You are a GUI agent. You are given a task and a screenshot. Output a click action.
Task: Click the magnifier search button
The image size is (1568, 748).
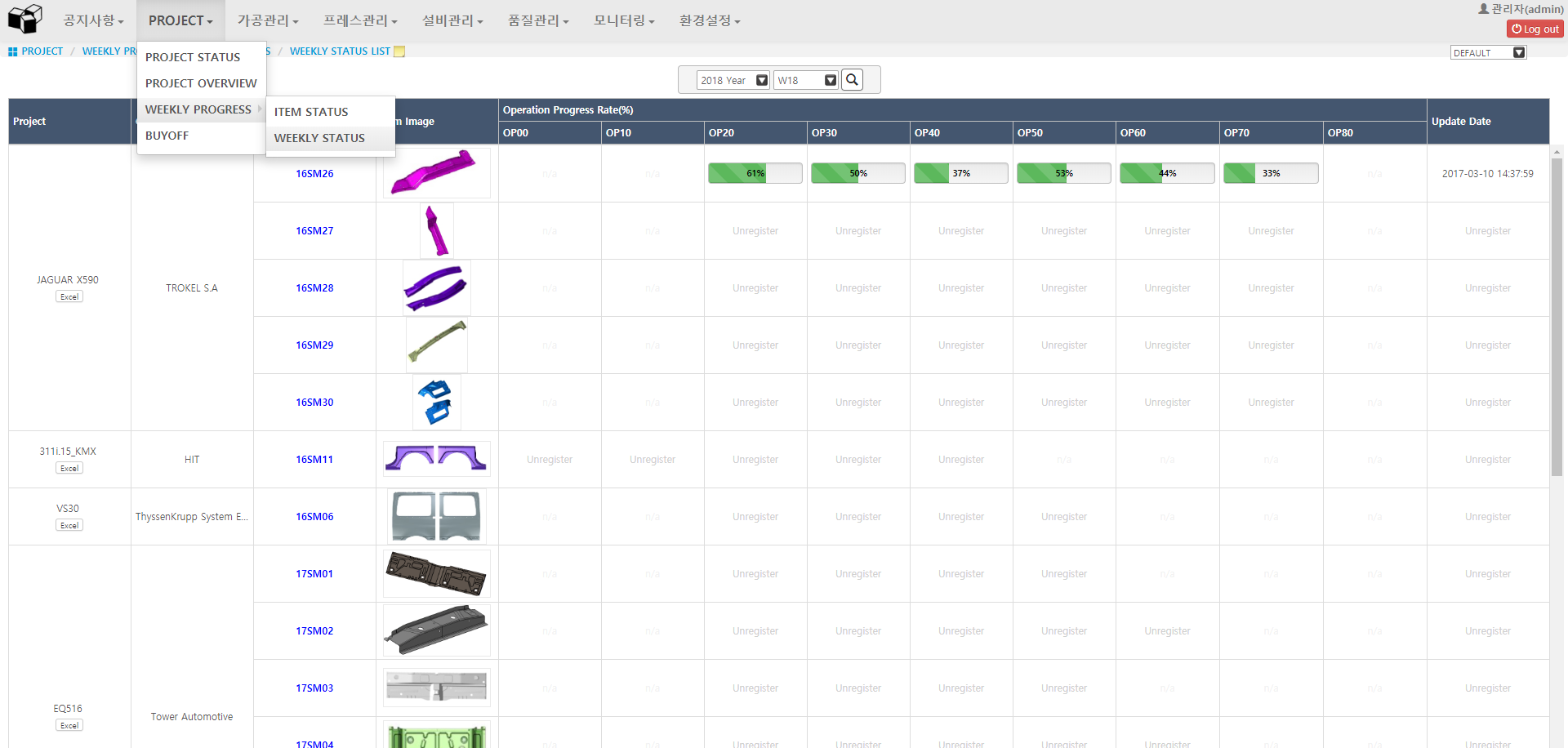852,80
